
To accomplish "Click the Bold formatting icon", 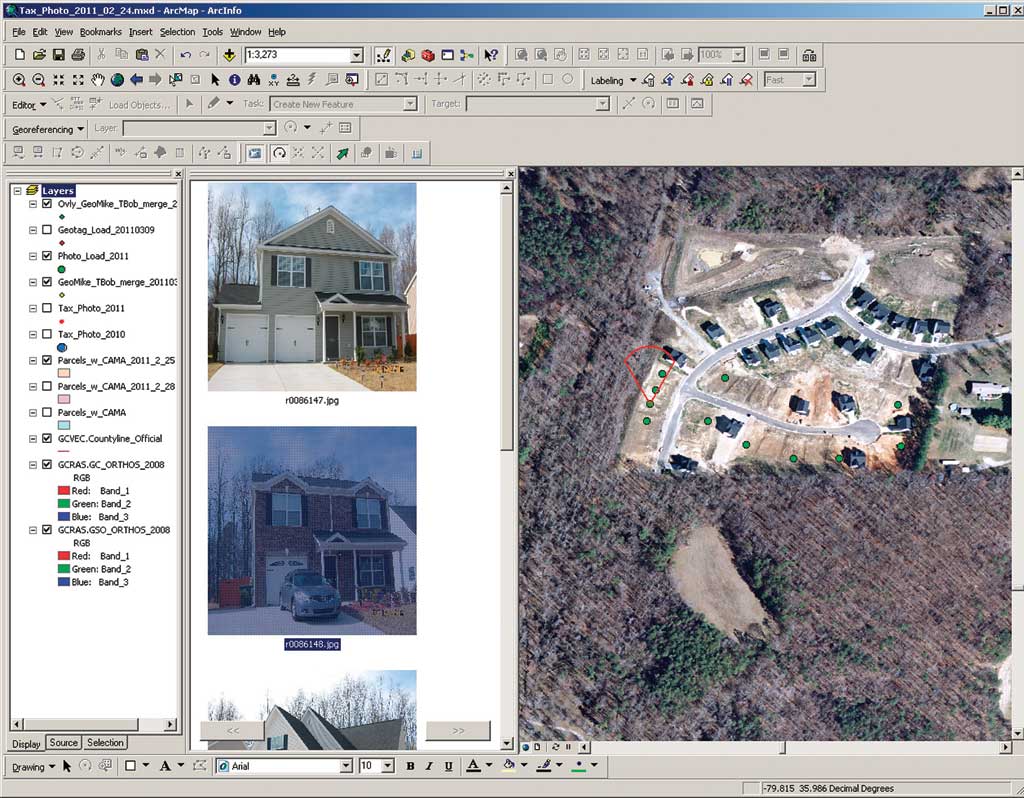I will pyautogui.click(x=410, y=766).
